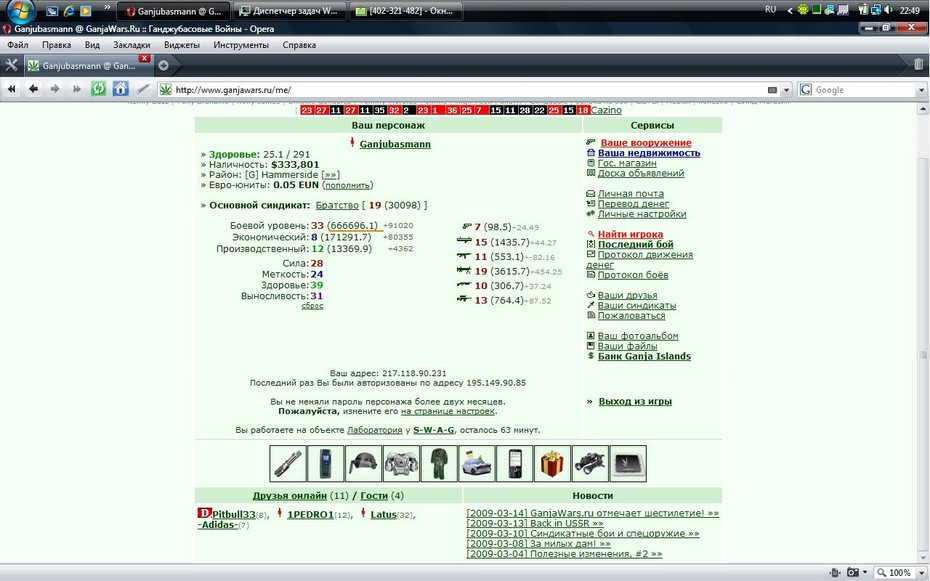The height and width of the screenshot is (581, 930).
Task: Open news item Back in USSR
Action: click(x=535, y=523)
